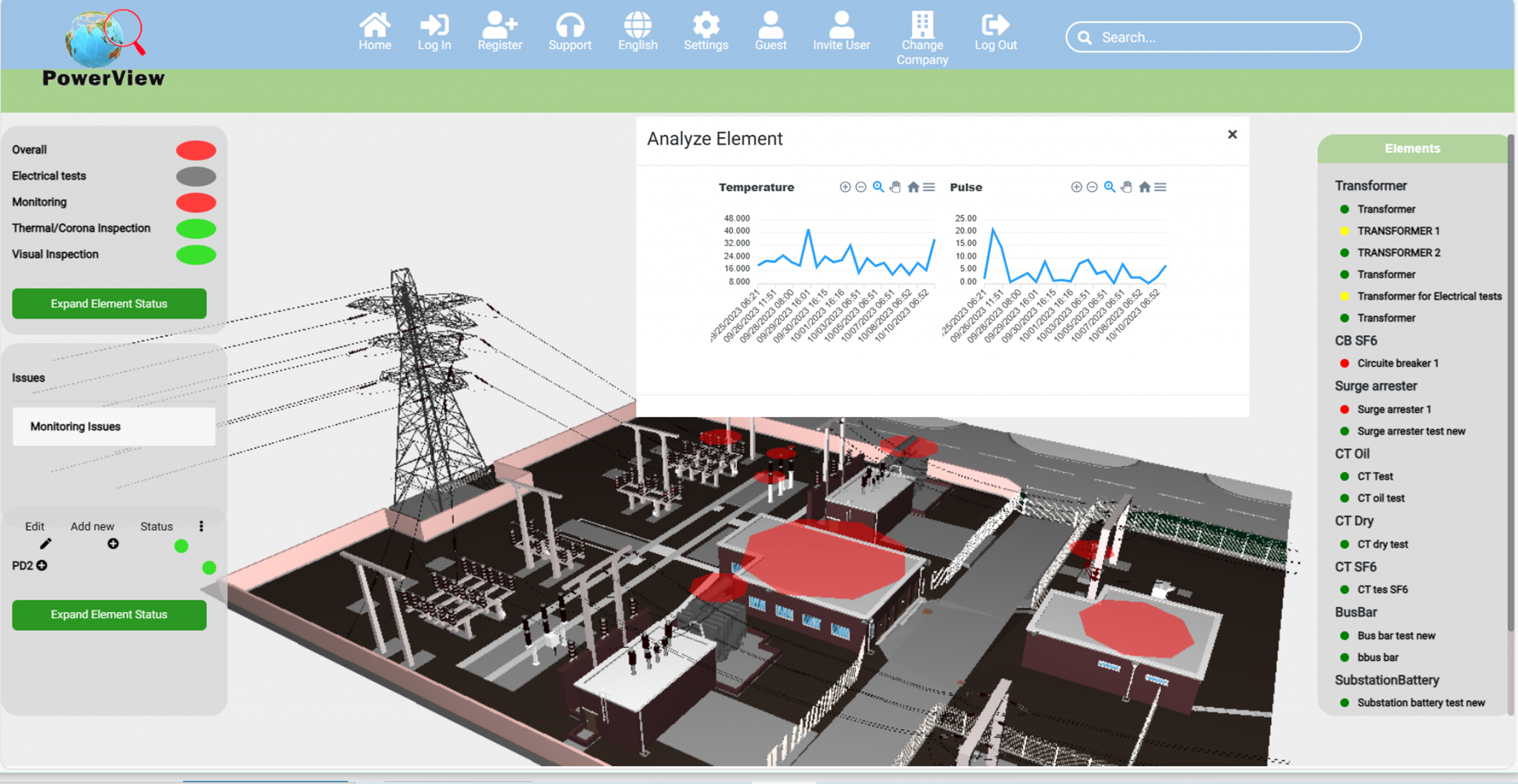Viewport: 1518px width, 784px height.
Task: Open the hamburger menu on the Pulse chart
Action: 1161,187
